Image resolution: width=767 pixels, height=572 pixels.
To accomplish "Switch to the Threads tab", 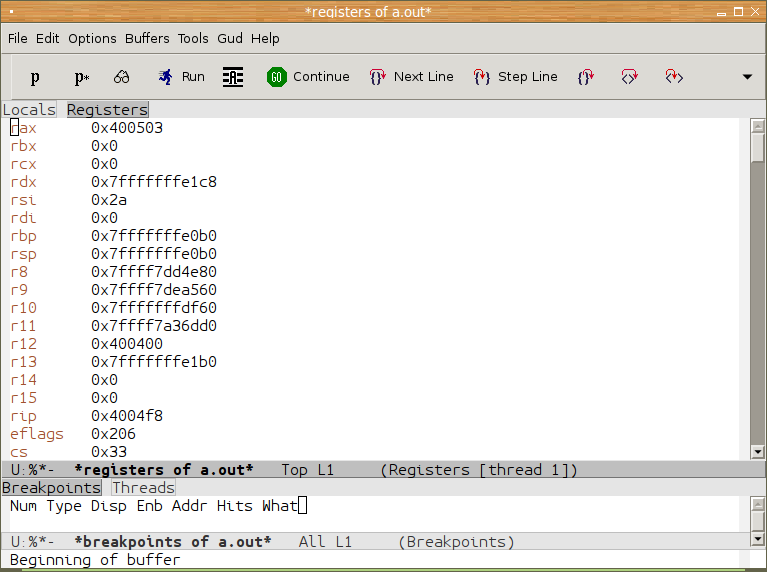I will [143, 488].
